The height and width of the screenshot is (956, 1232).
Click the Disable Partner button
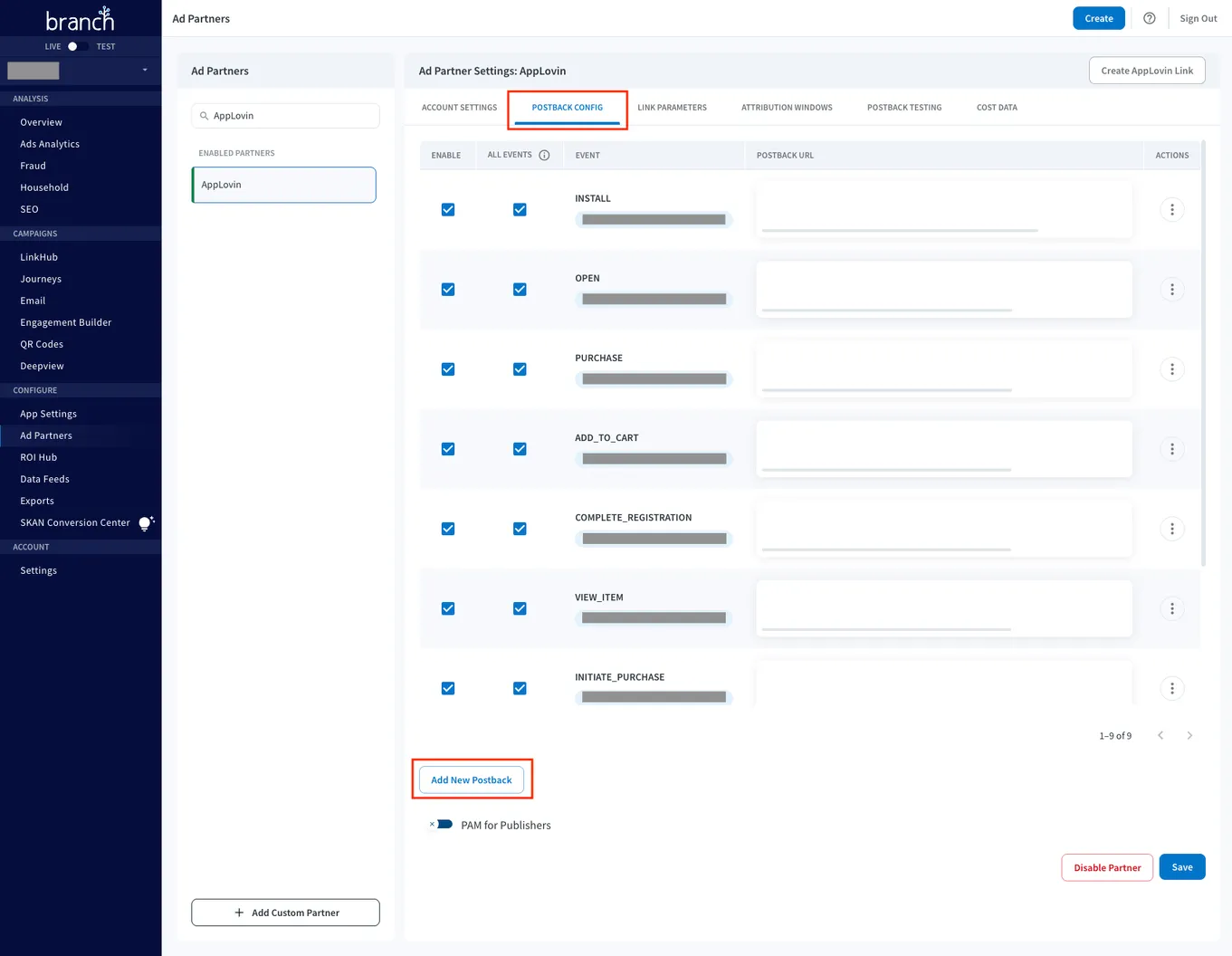coord(1106,866)
